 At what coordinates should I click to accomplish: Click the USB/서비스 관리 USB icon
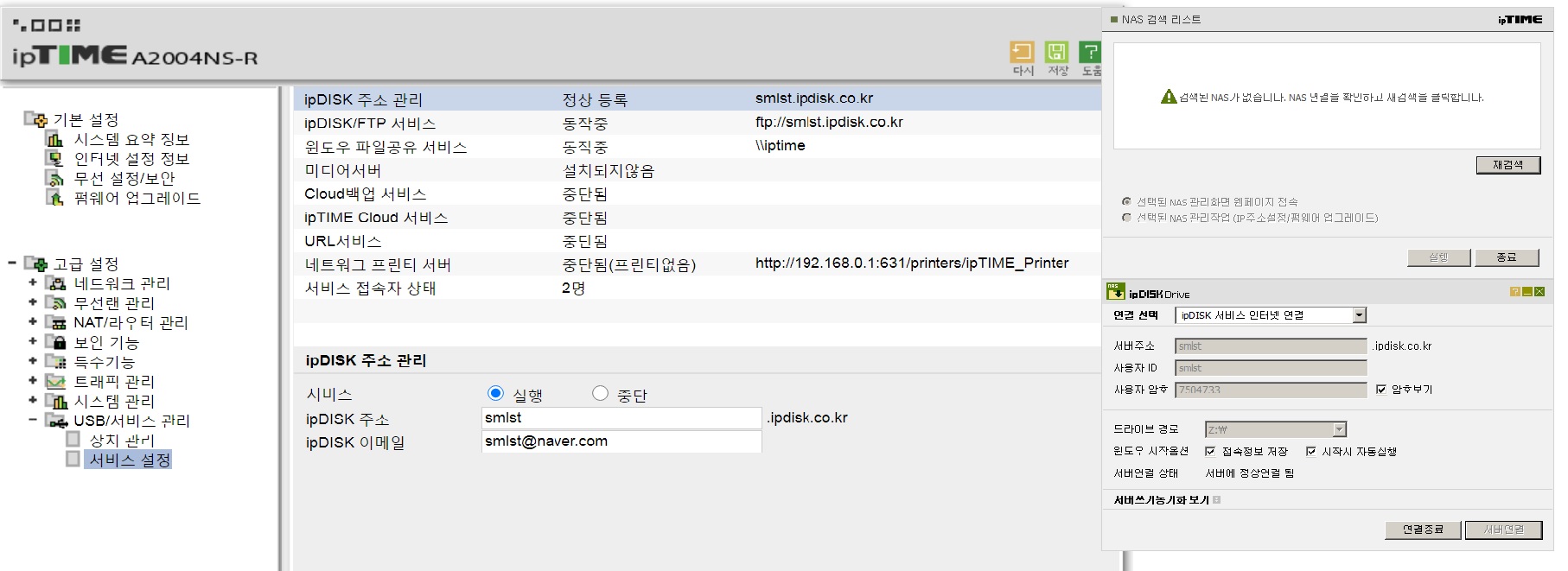pyautogui.click(x=56, y=421)
